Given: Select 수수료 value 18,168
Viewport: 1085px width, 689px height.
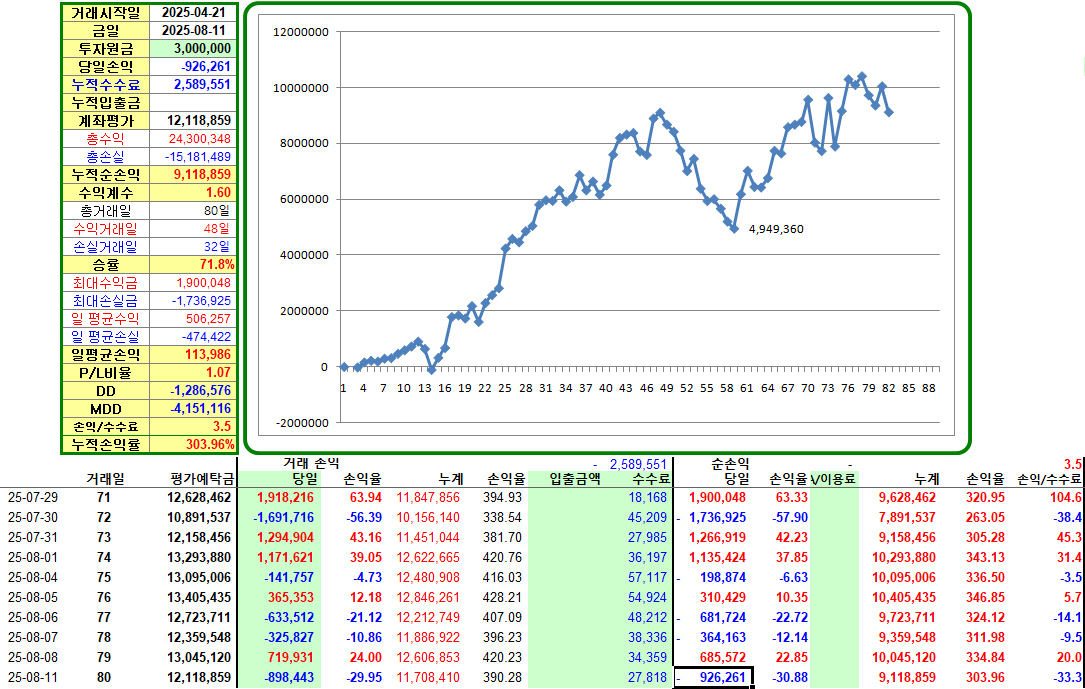Looking at the screenshot, I should coord(647,497).
